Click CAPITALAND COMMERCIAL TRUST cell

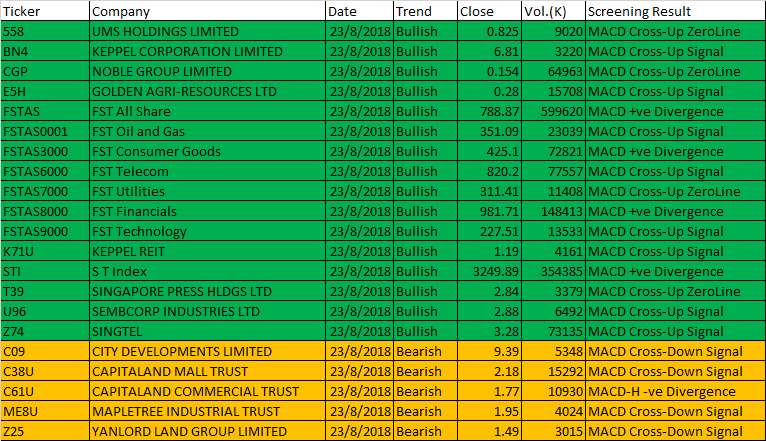coord(208,392)
